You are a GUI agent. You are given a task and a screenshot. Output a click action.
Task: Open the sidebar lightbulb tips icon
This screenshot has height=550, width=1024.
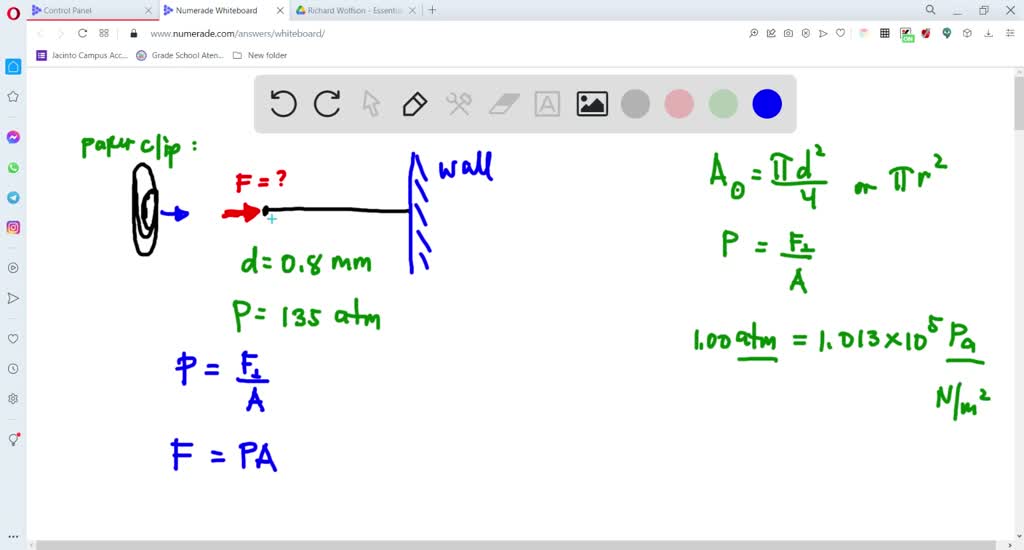pos(13,440)
